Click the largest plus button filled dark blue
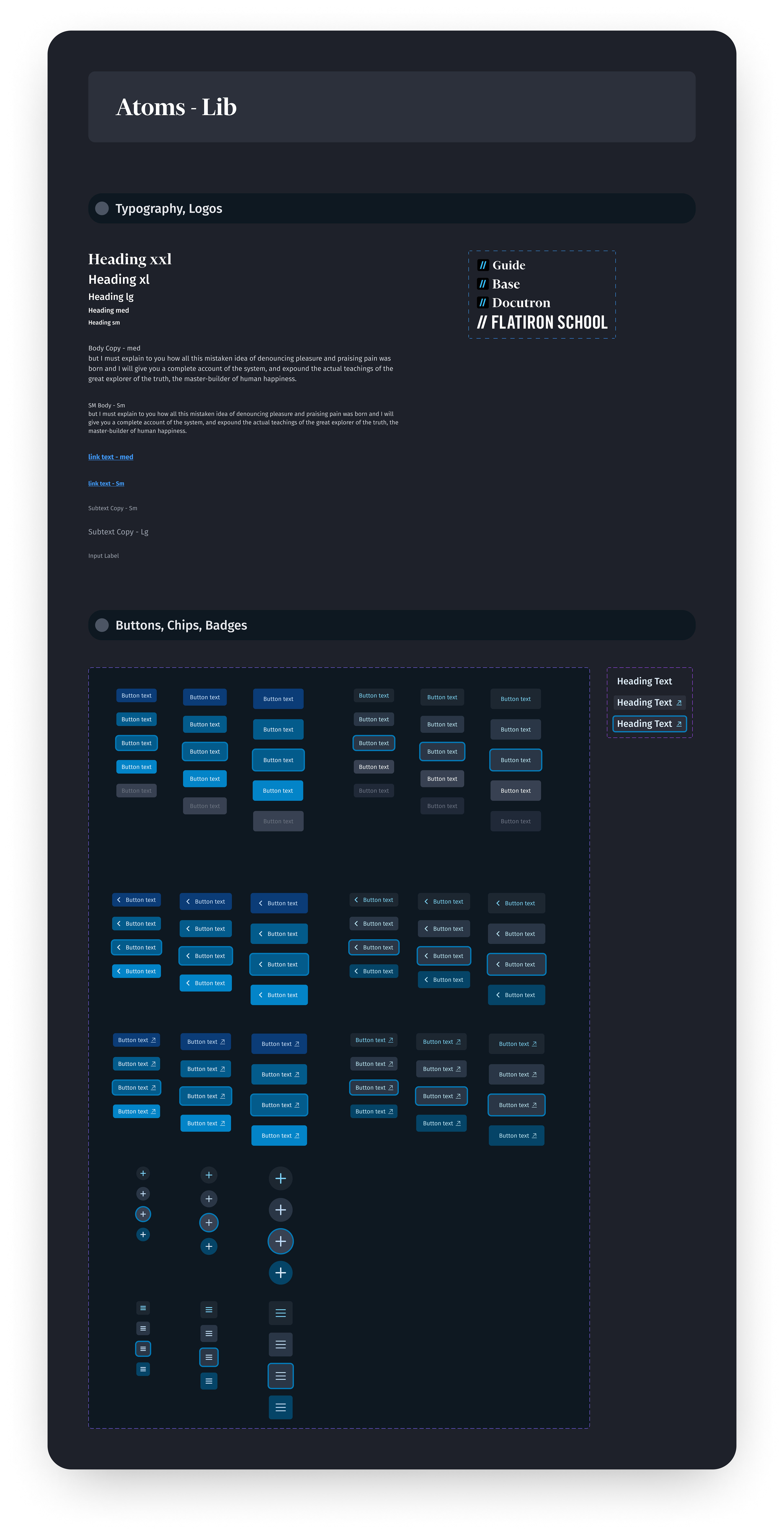The height and width of the screenshot is (1534, 784). 280,1273
